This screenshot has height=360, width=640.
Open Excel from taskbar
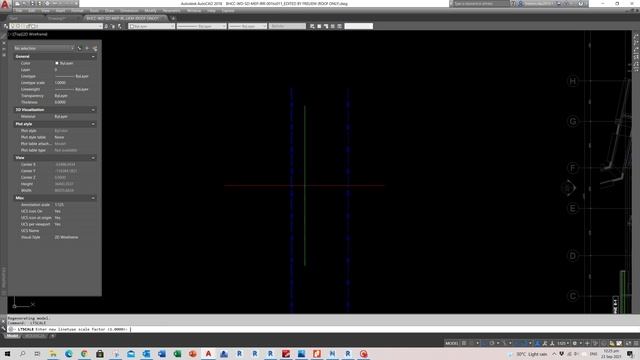click(x=178, y=354)
